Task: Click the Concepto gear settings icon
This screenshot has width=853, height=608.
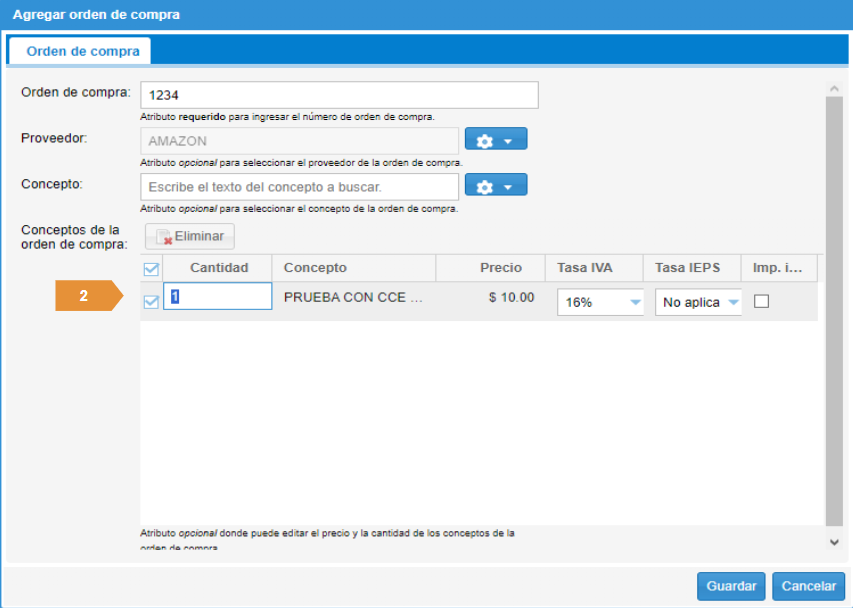Action: pos(485,188)
